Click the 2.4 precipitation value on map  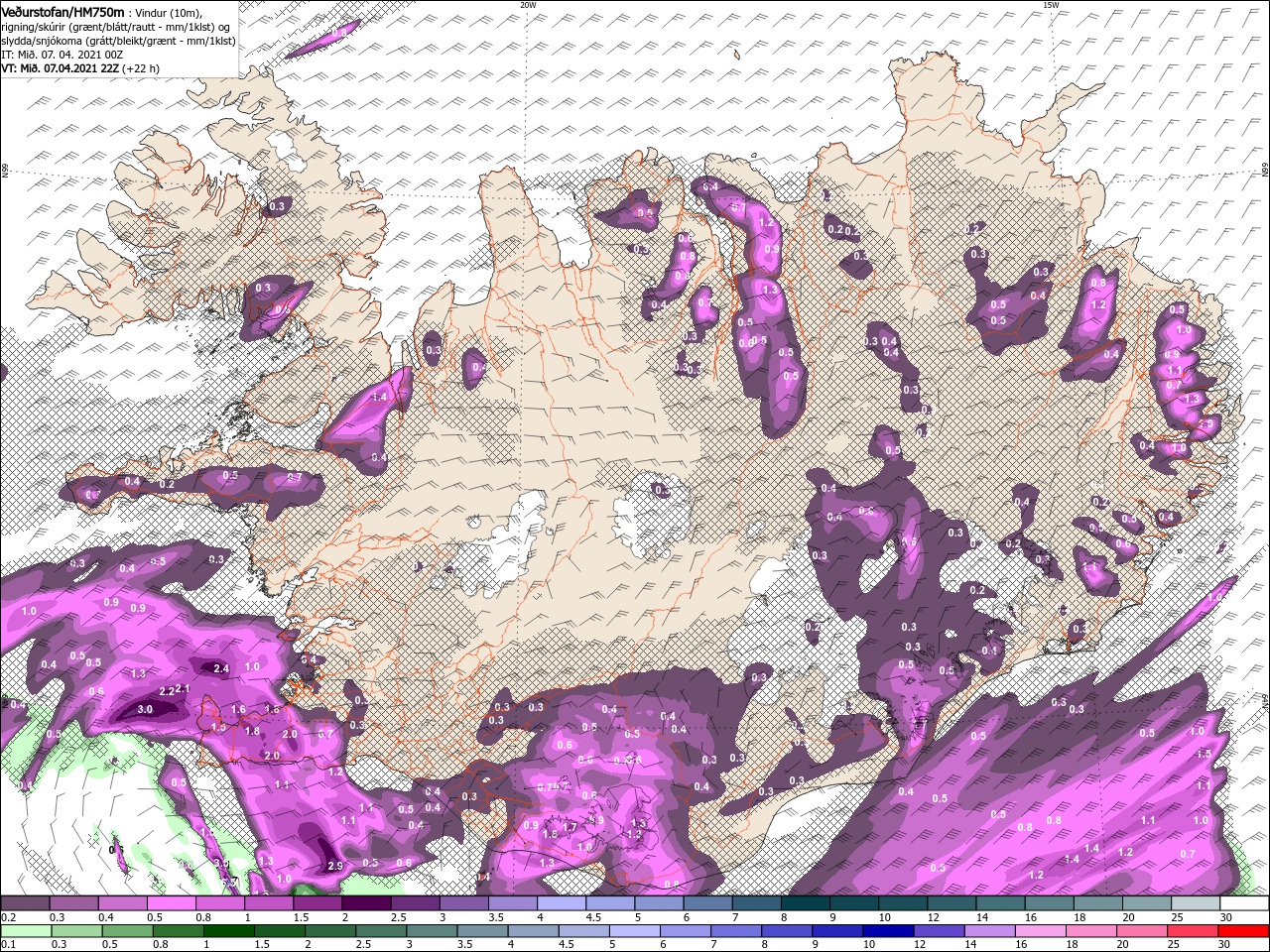(221, 669)
